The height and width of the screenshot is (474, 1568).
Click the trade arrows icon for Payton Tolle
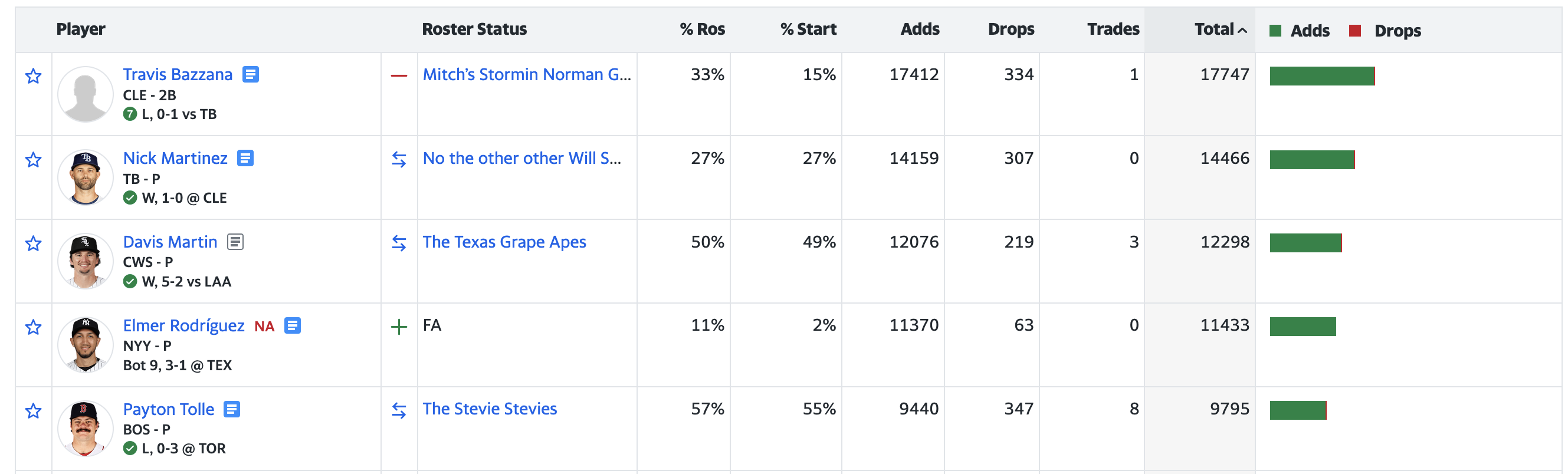(x=399, y=411)
